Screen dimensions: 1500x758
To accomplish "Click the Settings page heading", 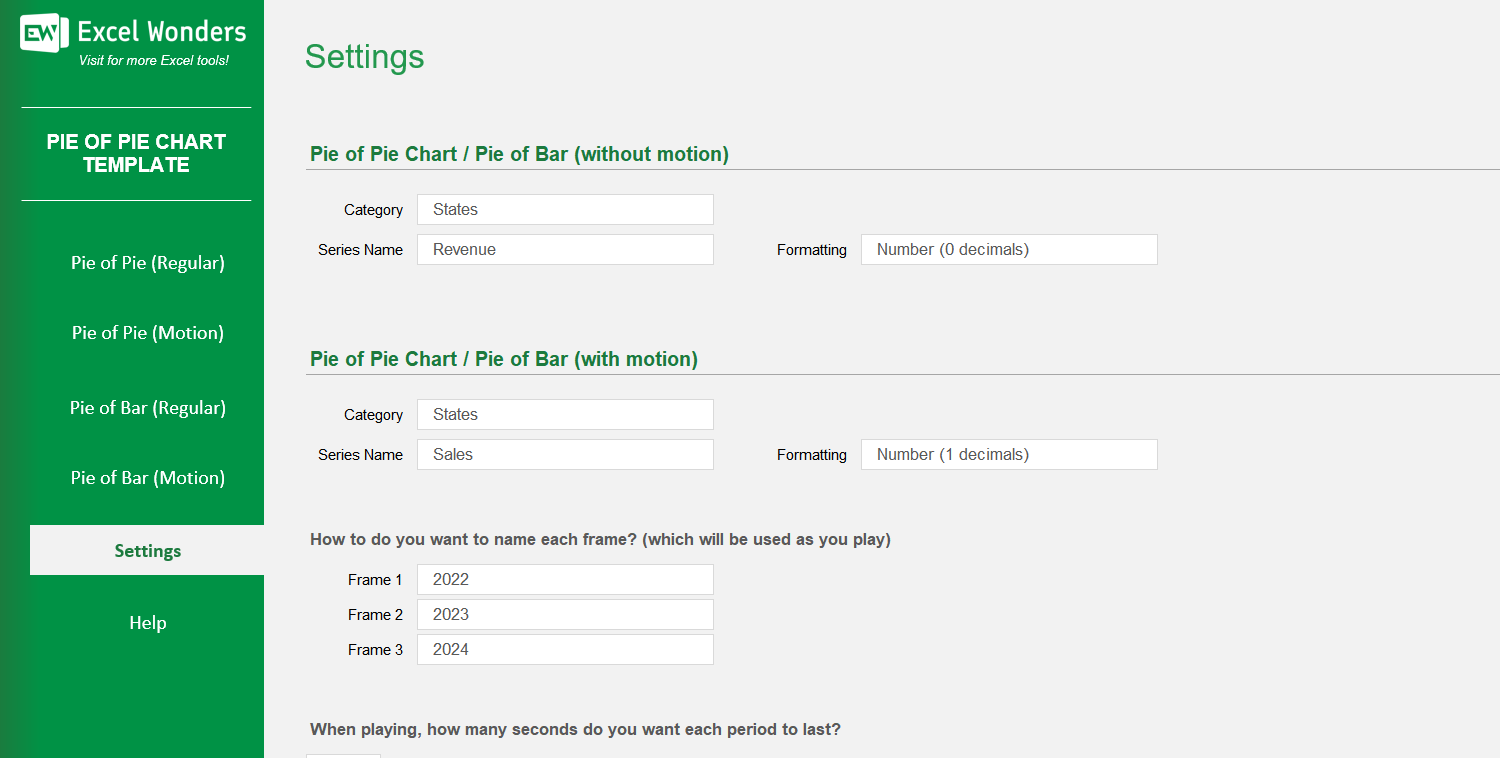I will point(364,57).
